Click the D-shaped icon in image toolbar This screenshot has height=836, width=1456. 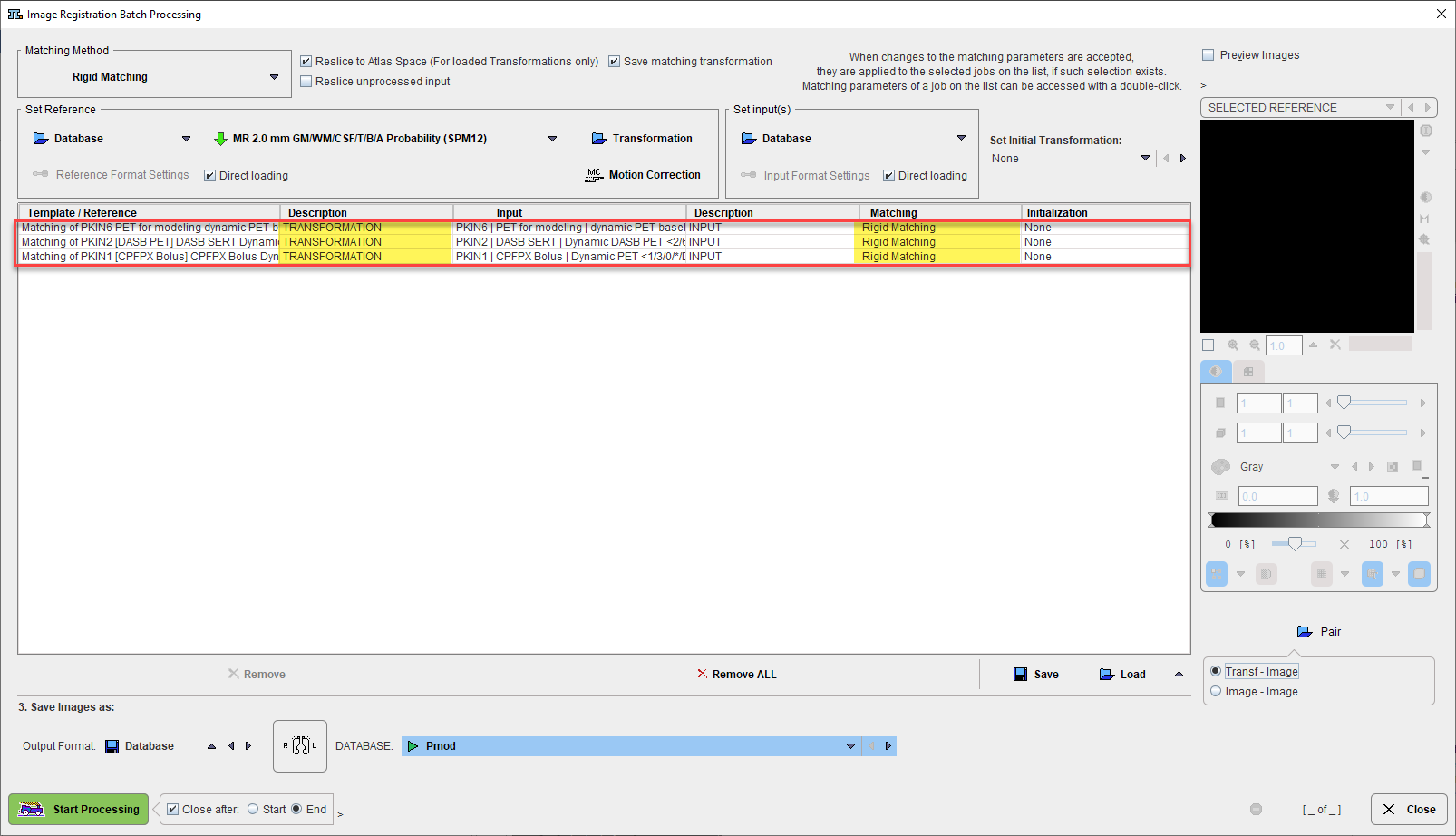tap(1267, 574)
